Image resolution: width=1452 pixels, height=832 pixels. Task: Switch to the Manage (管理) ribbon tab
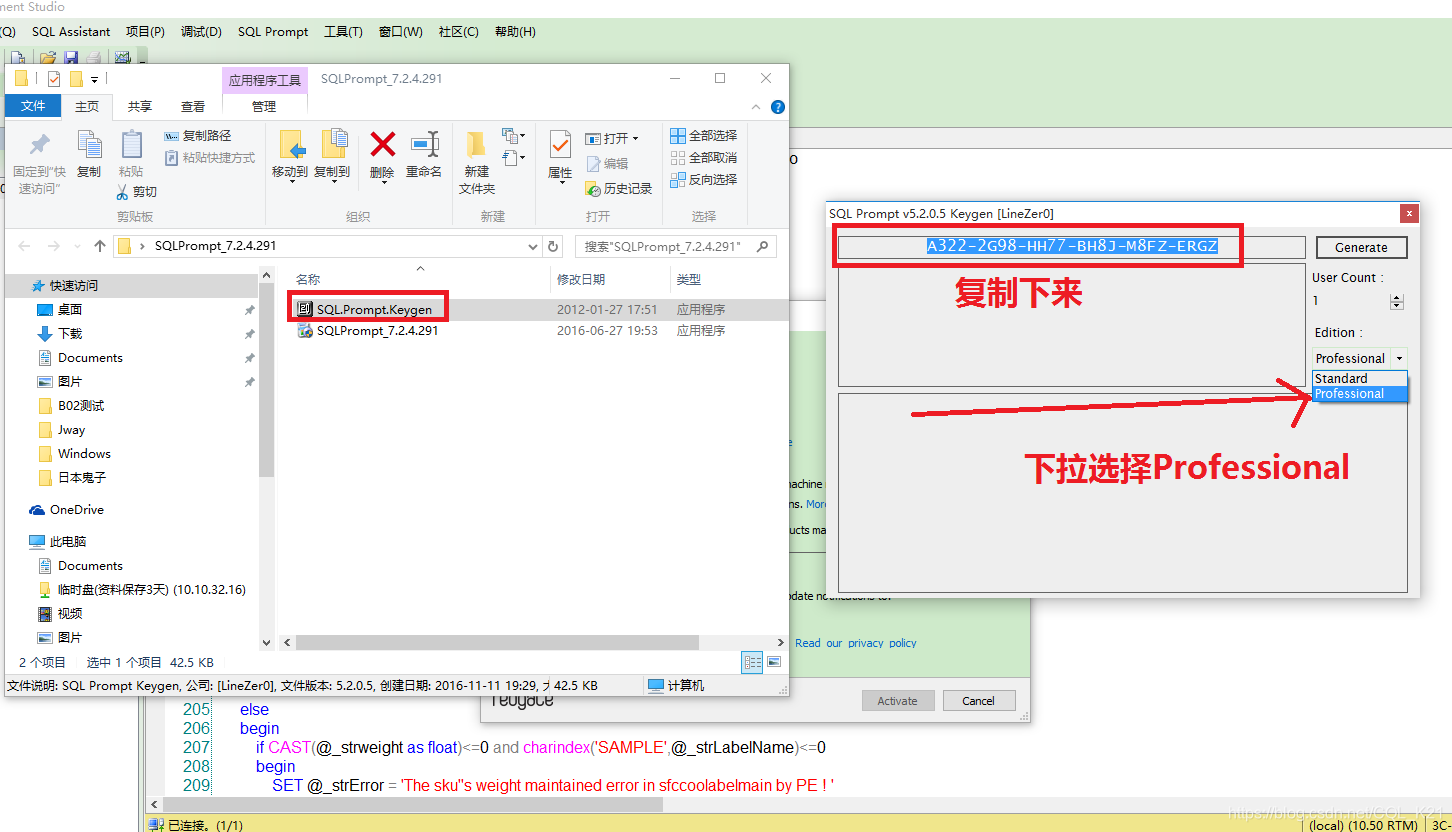click(264, 106)
